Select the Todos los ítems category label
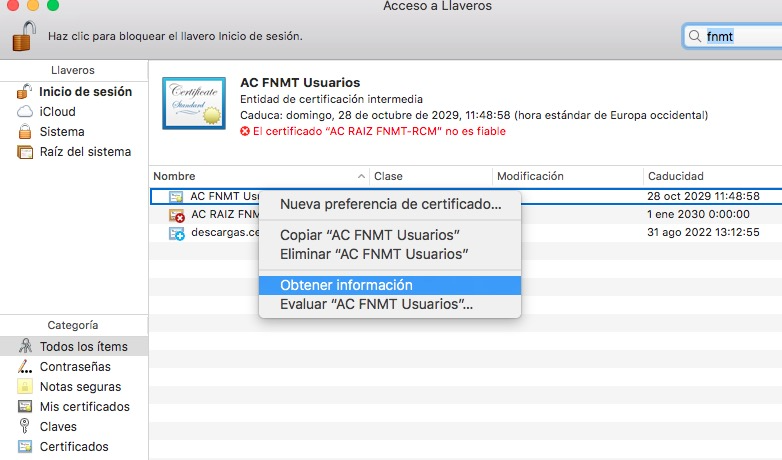Viewport: 782px width, 460px height. [84, 346]
